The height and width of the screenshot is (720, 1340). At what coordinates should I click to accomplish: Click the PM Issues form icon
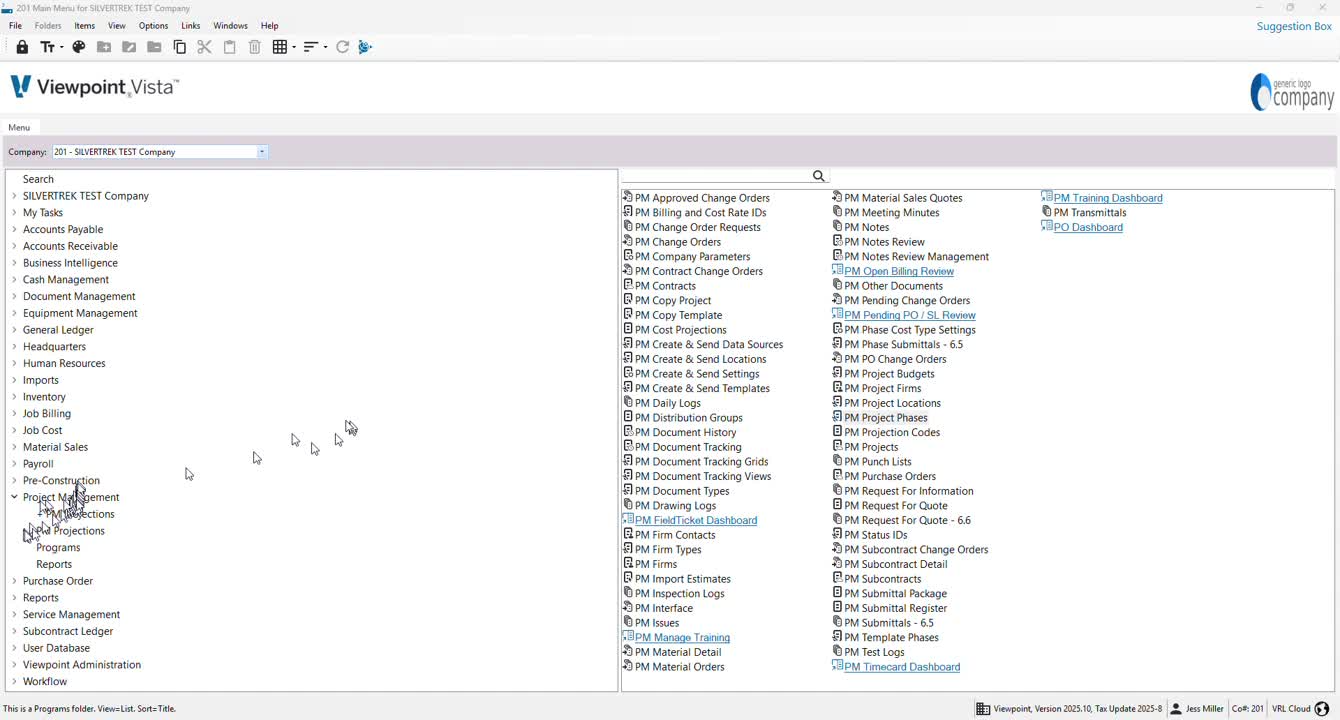coord(628,622)
